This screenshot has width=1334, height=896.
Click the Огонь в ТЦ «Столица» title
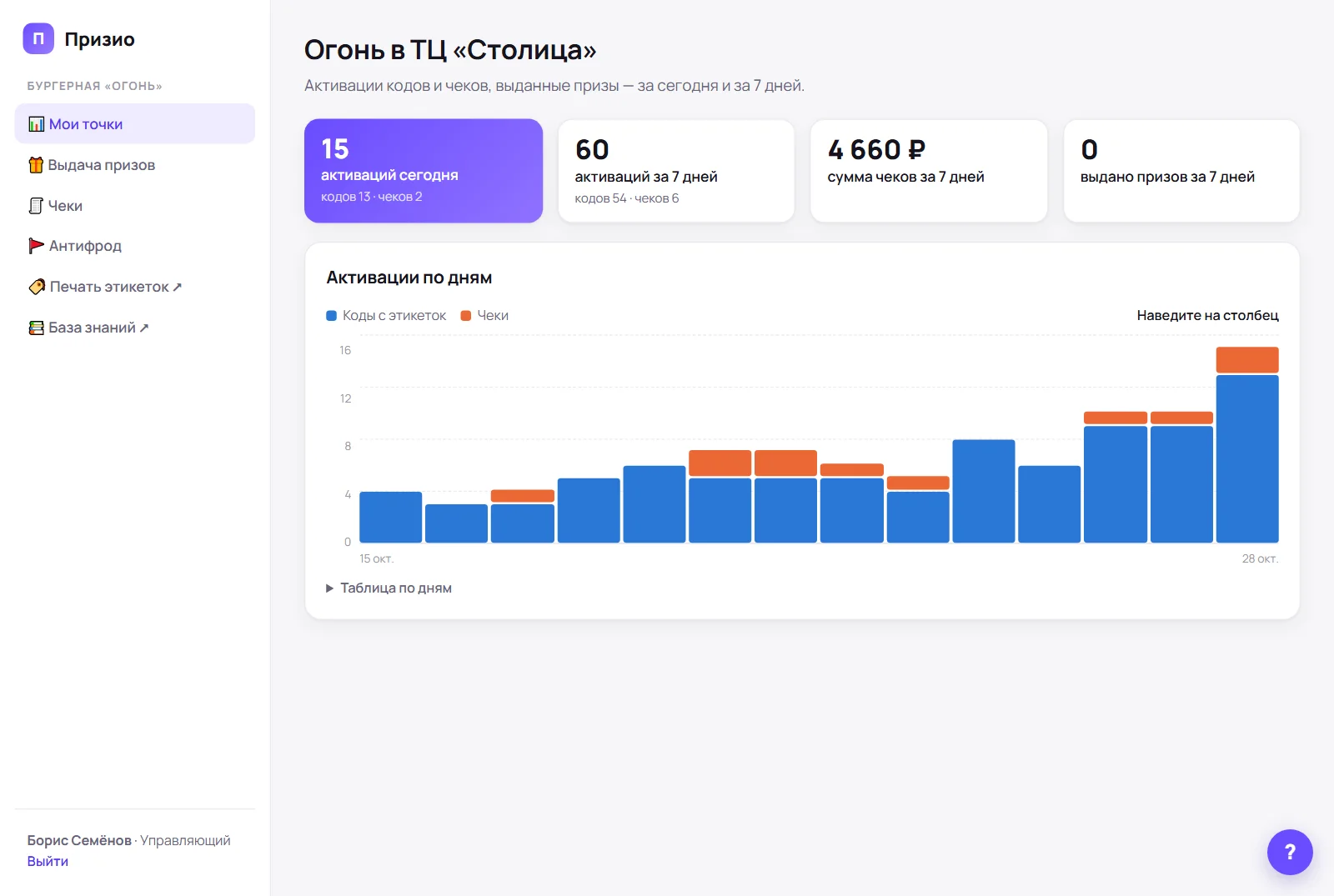pyautogui.click(x=450, y=50)
